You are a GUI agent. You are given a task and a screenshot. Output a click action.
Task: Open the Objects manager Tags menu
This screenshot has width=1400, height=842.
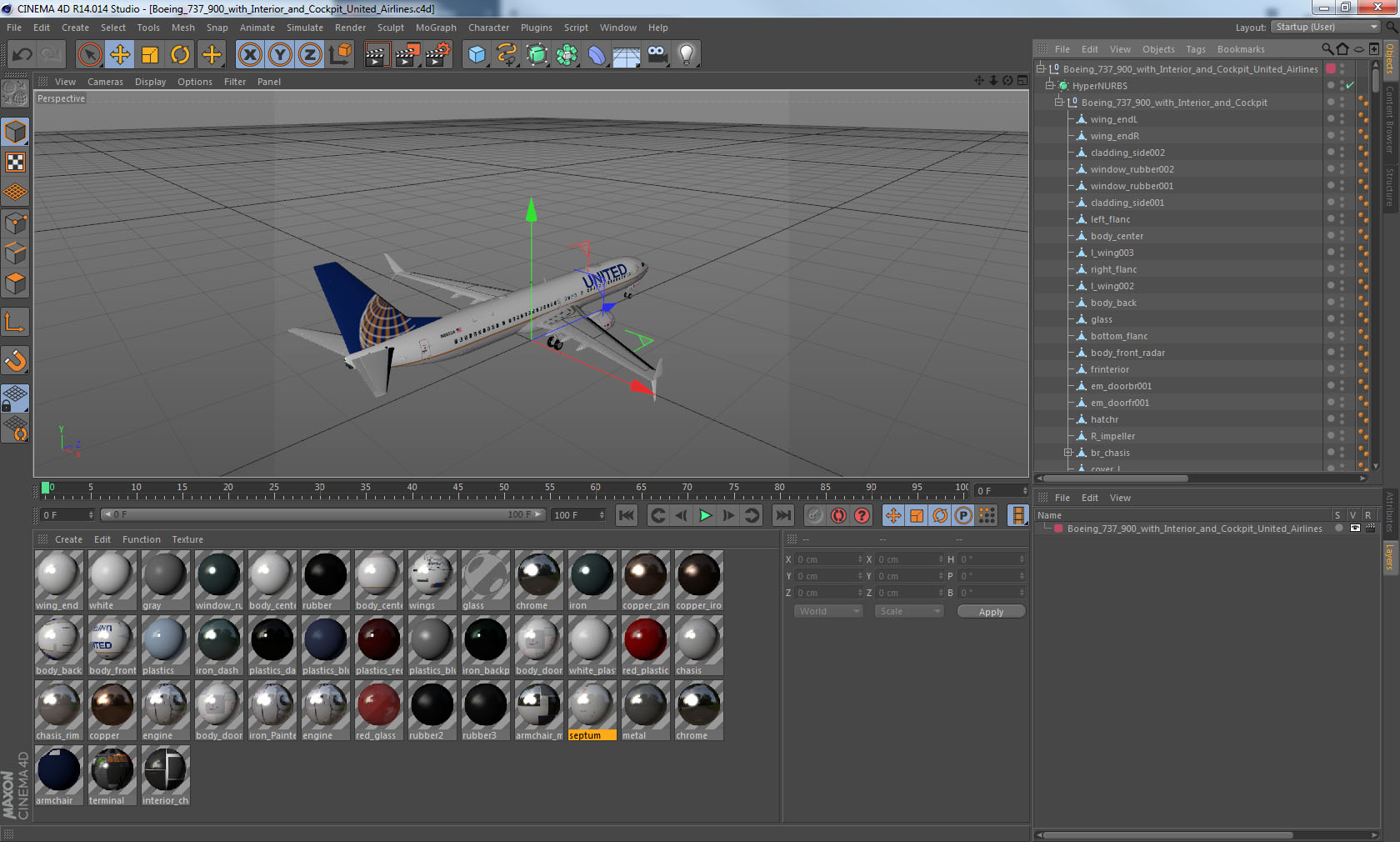pos(1196,49)
